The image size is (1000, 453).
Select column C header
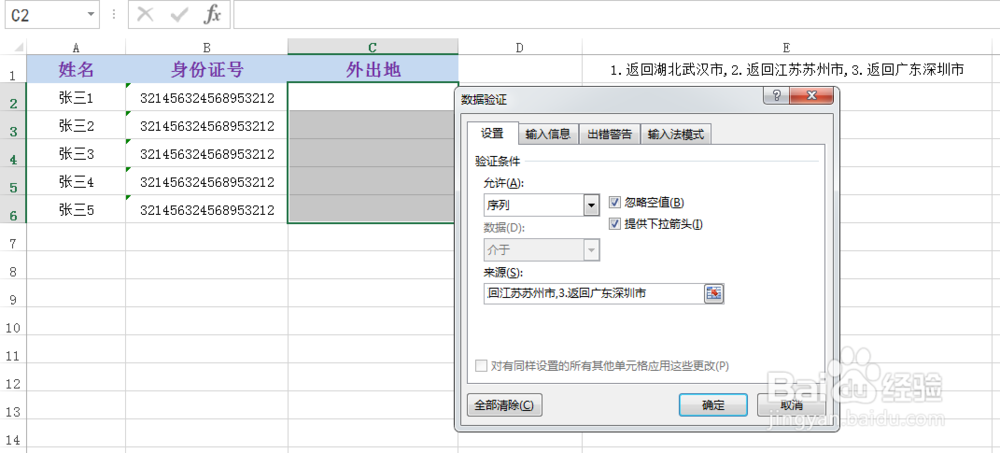[372, 47]
